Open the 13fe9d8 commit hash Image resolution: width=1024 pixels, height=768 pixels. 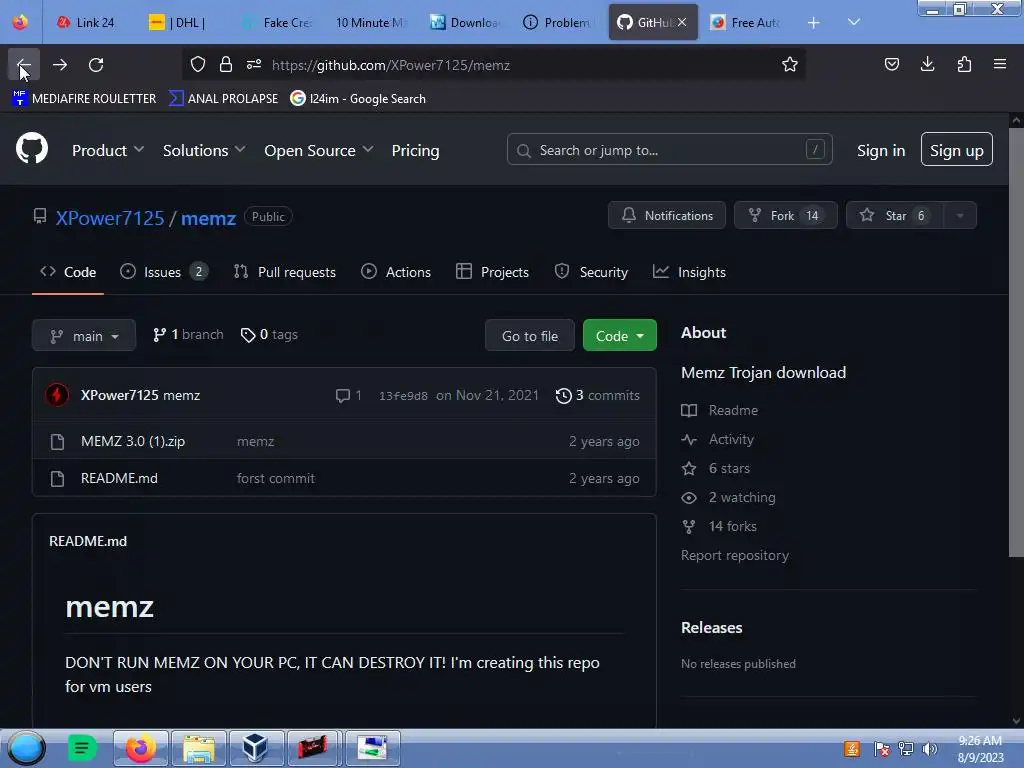tap(403, 396)
